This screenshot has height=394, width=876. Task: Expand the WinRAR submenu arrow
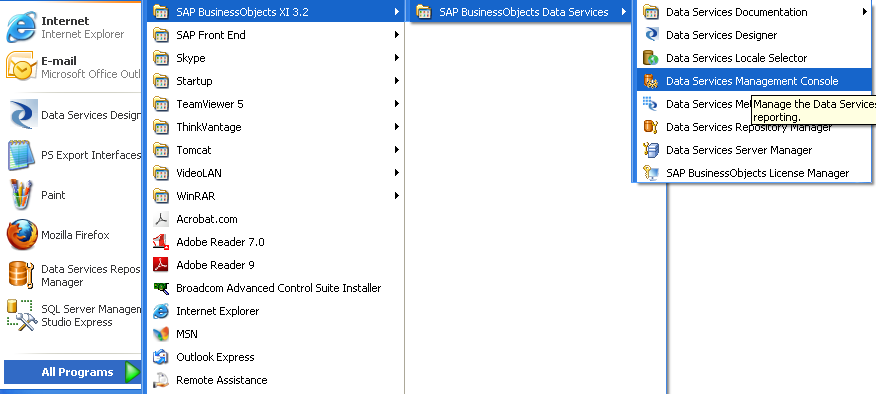pyautogui.click(x=396, y=196)
